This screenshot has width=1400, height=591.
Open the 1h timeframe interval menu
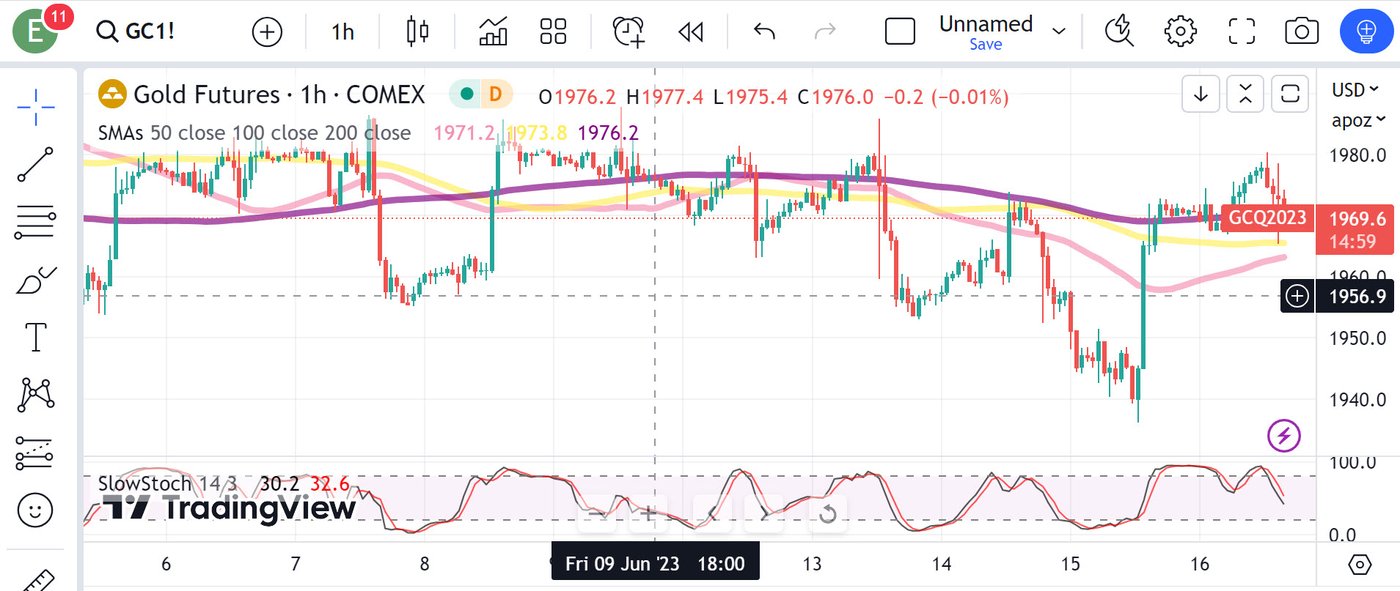tap(343, 32)
